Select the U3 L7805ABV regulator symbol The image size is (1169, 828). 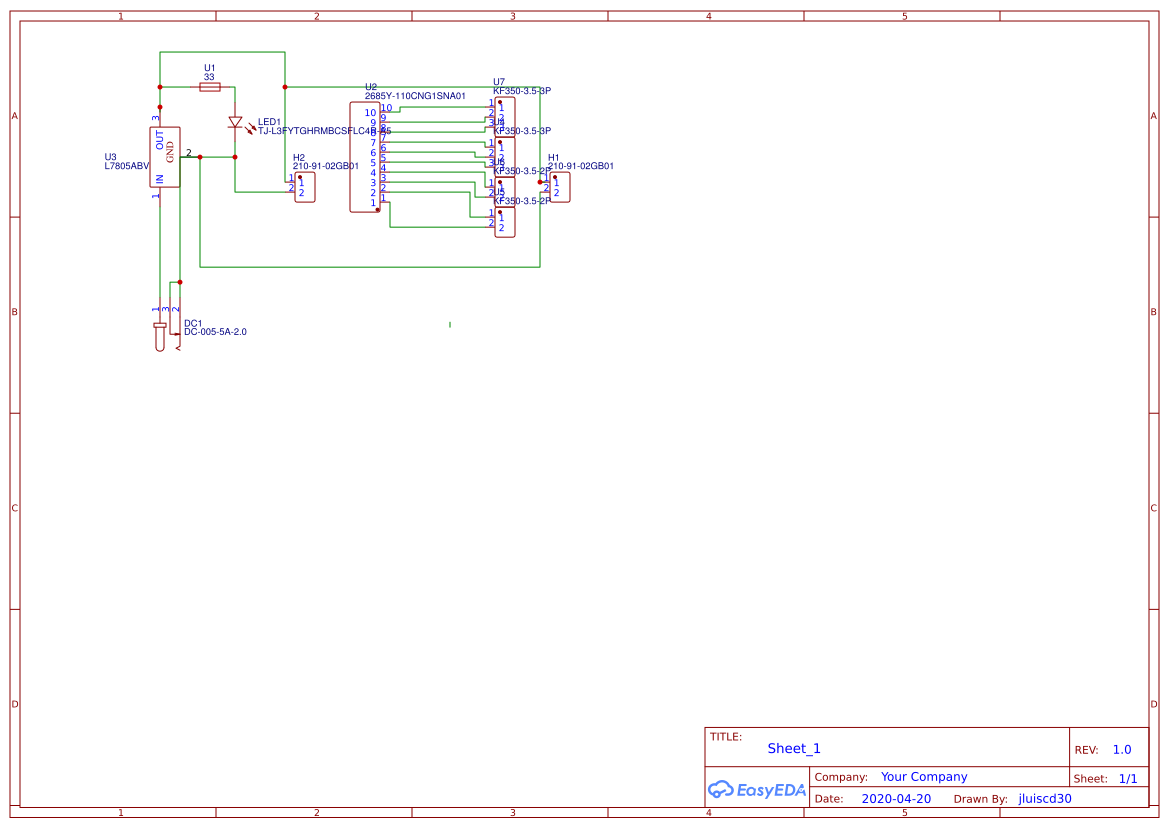click(x=164, y=157)
